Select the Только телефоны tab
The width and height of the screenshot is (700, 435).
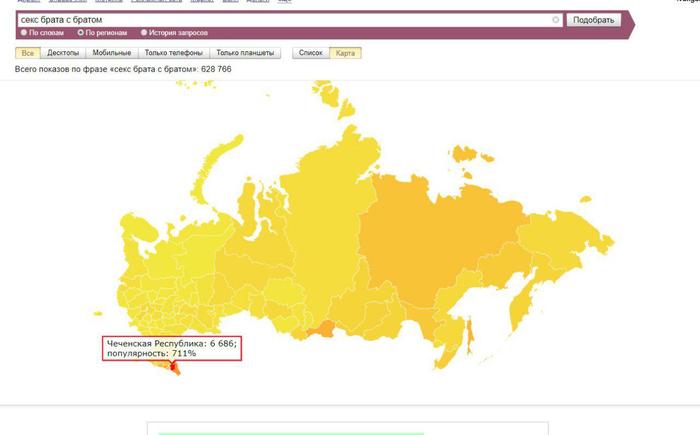coord(173,53)
